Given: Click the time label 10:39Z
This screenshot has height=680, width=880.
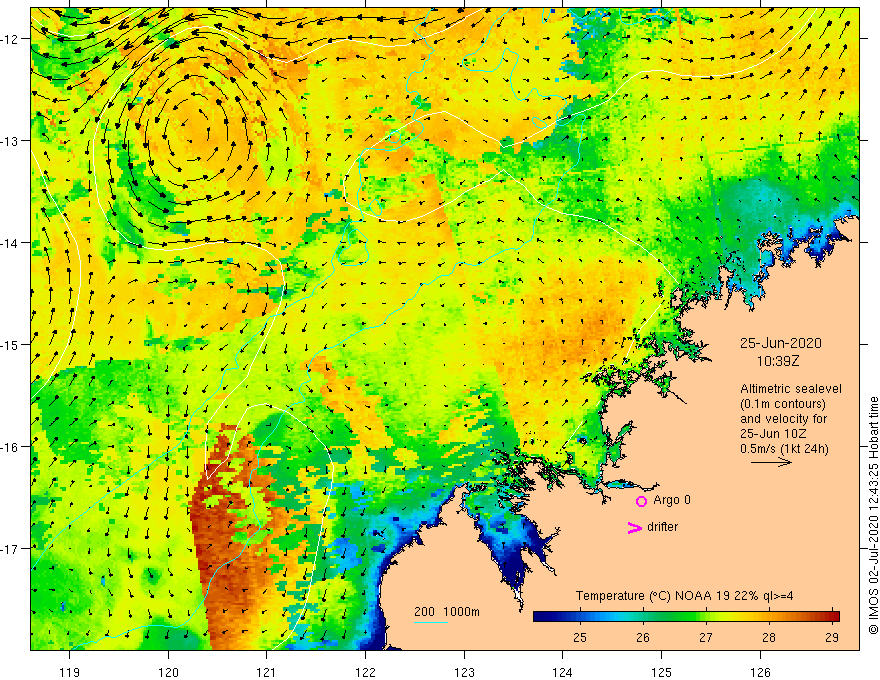Looking at the screenshot, I should 778,361.
